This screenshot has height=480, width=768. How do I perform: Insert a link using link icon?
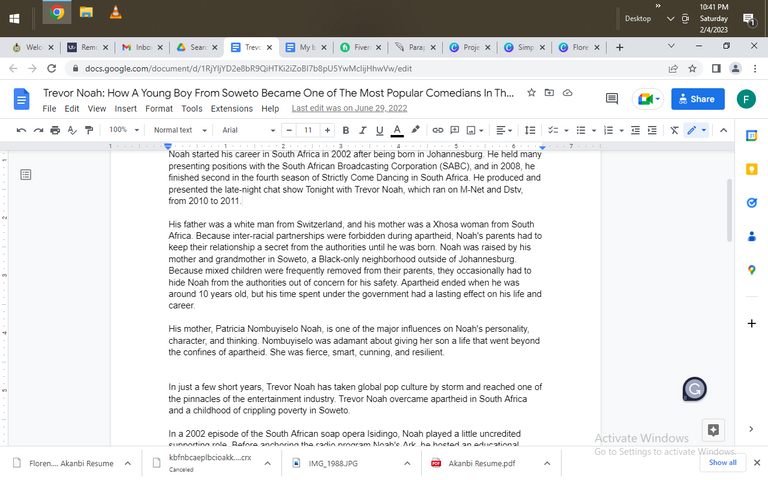[438, 130]
